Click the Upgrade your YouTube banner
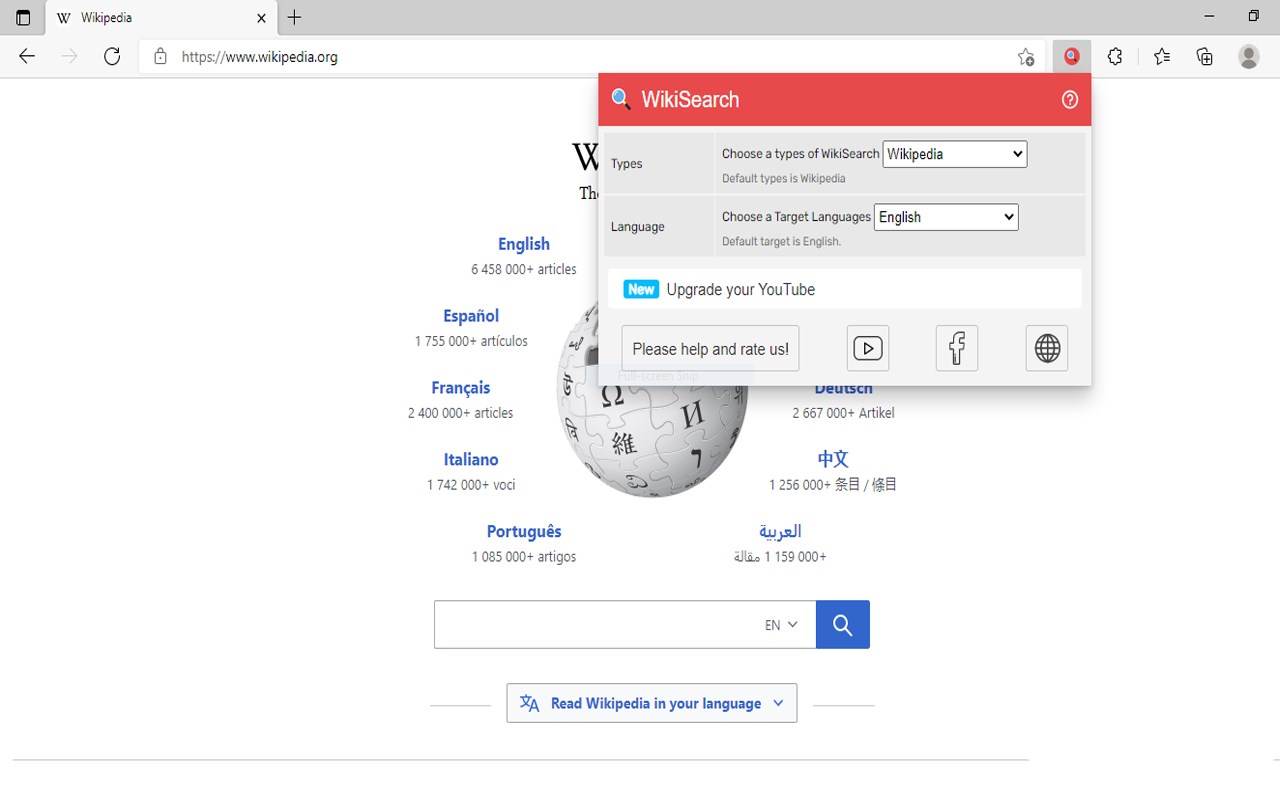This screenshot has width=1280, height=800. (x=845, y=289)
